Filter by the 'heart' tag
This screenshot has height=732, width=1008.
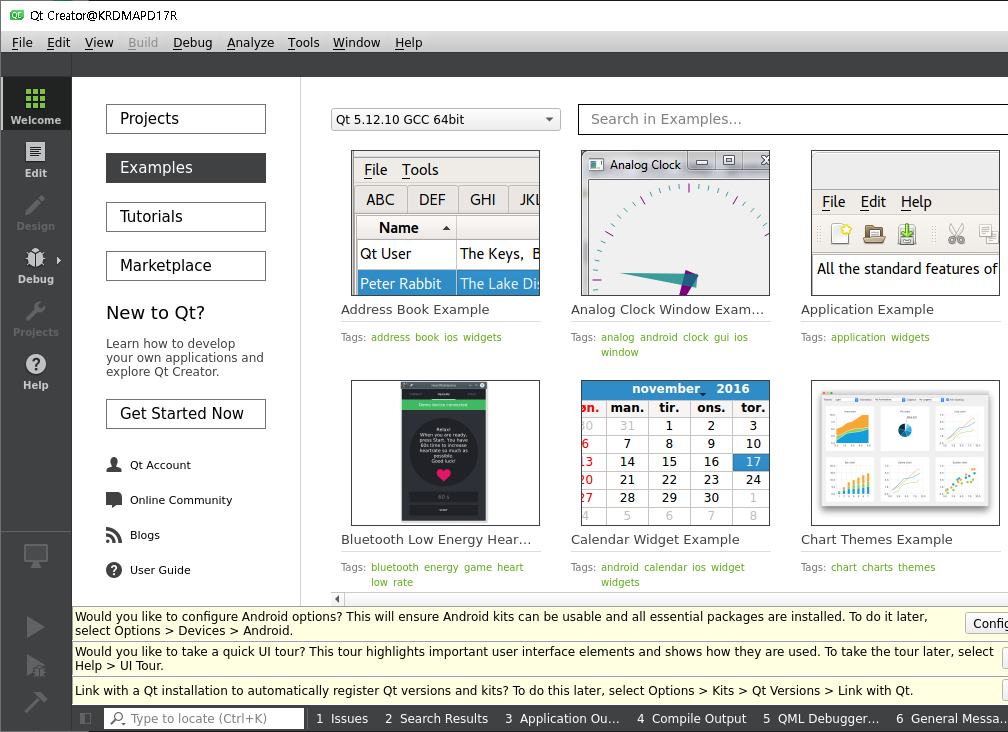coord(510,567)
